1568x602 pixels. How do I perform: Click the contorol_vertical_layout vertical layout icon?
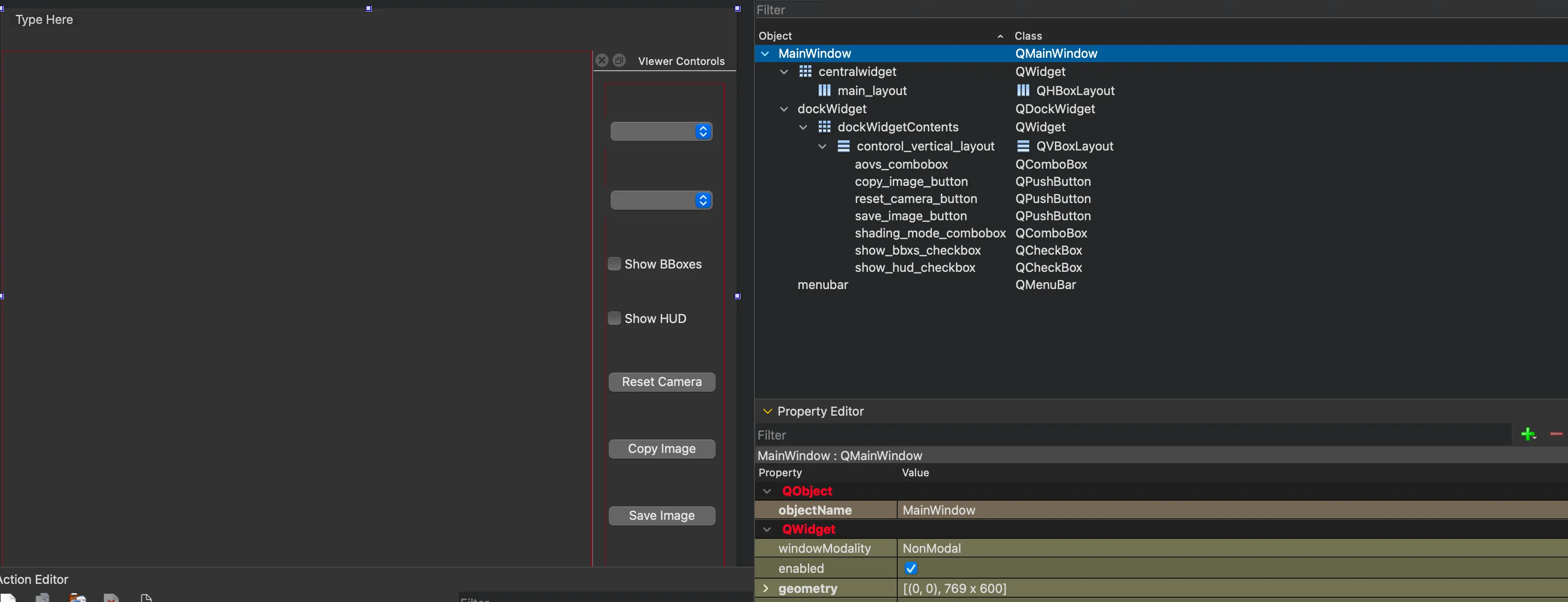coord(843,146)
